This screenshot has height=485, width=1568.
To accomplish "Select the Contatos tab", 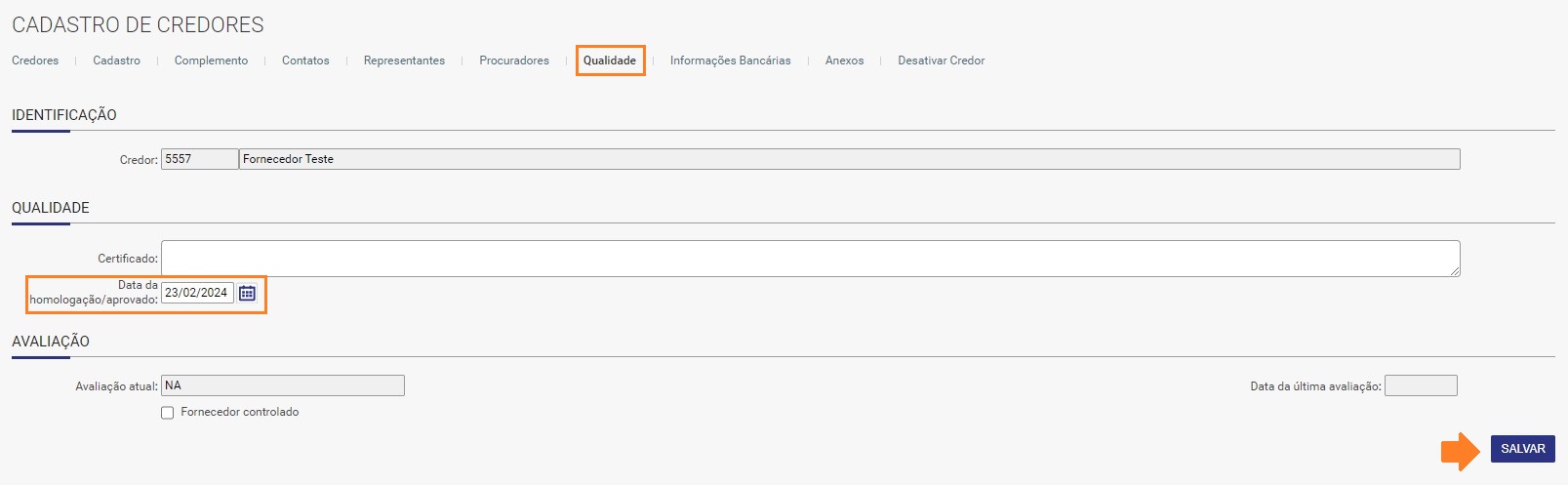I will pyautogui.click(x=305, y=61).
